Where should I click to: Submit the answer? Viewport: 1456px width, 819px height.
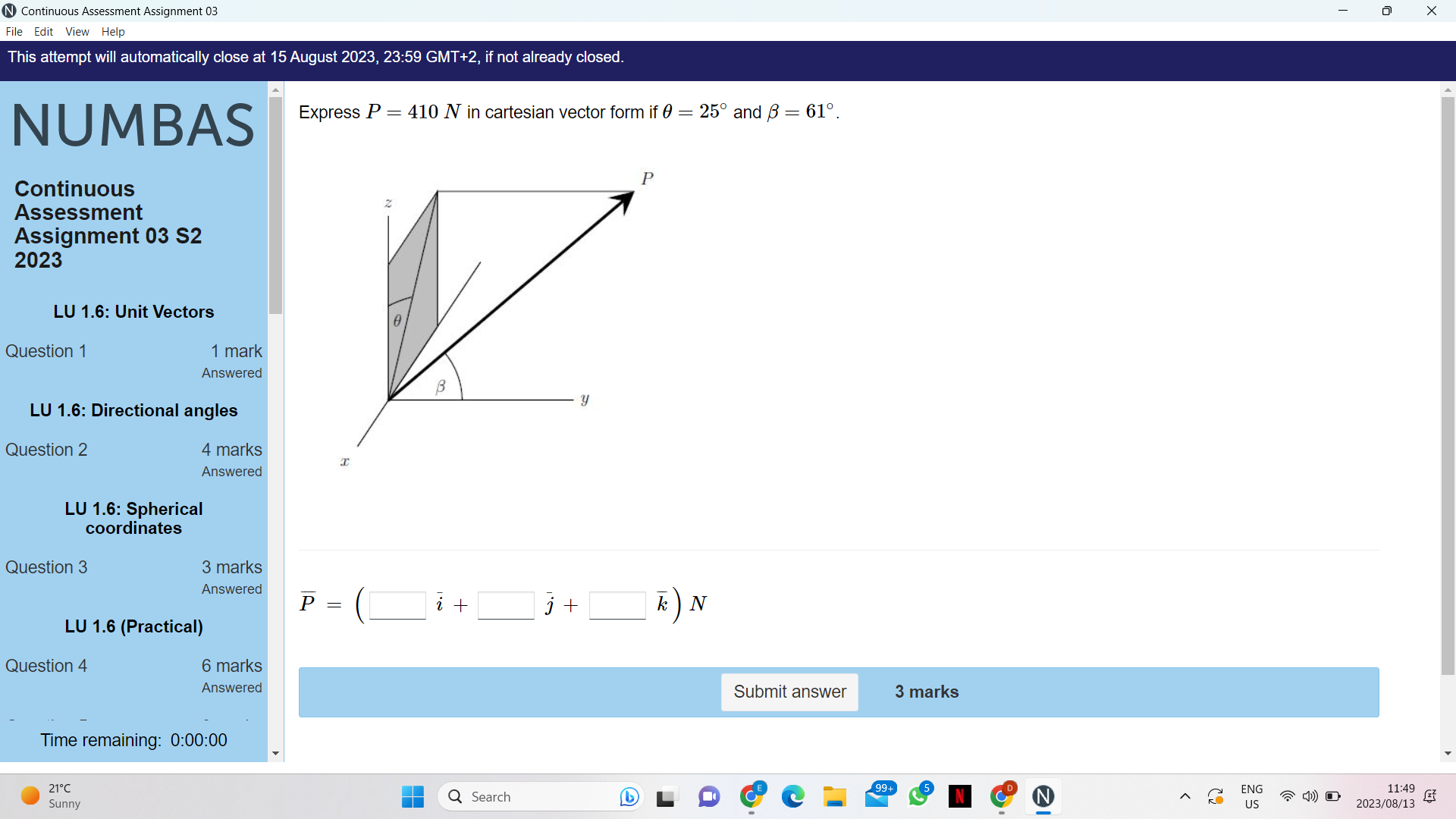click(x=789, y=692)
